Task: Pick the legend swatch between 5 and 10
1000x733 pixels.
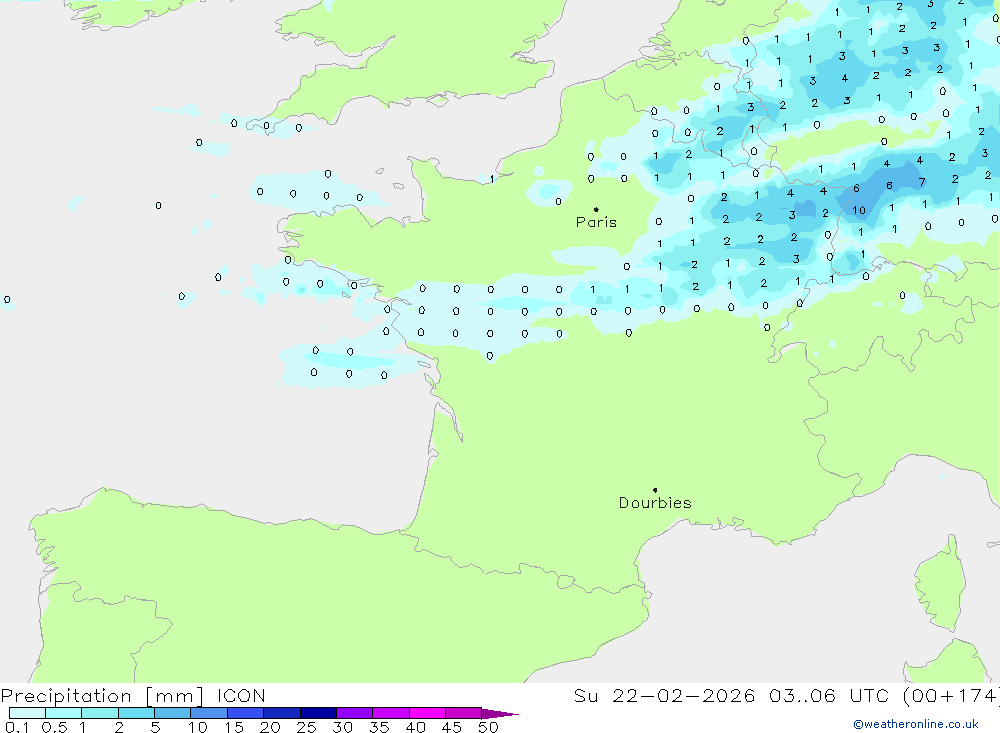Action: click(172, 713)
